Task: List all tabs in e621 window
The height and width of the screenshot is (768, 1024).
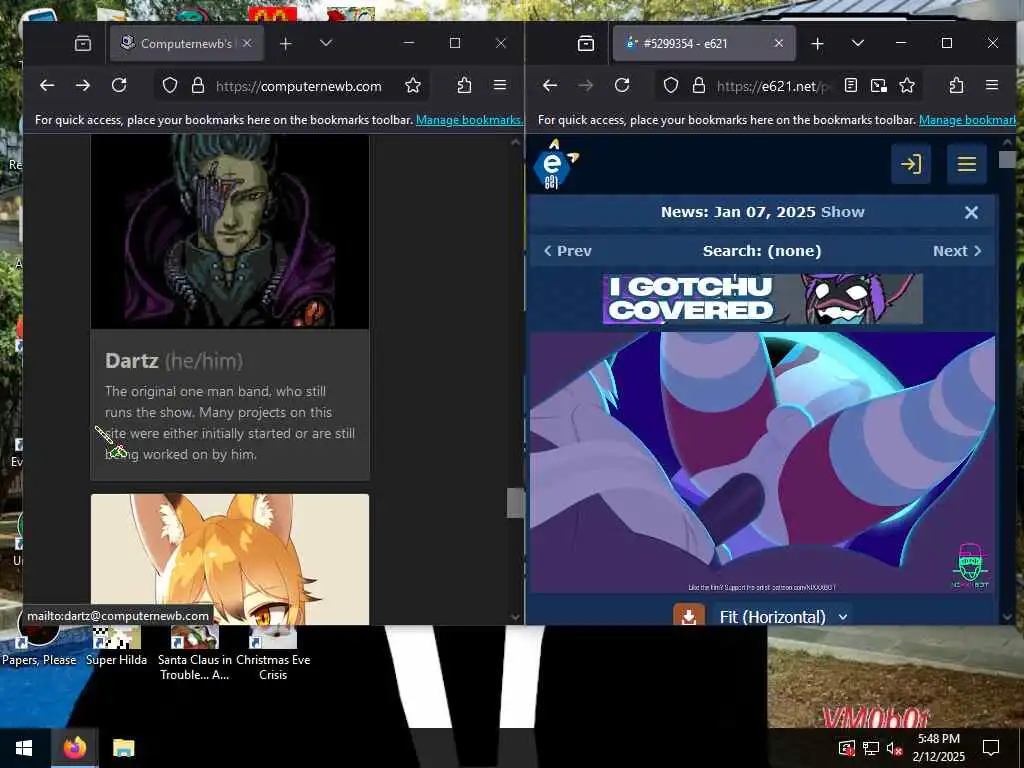Action: pos(857,44)
